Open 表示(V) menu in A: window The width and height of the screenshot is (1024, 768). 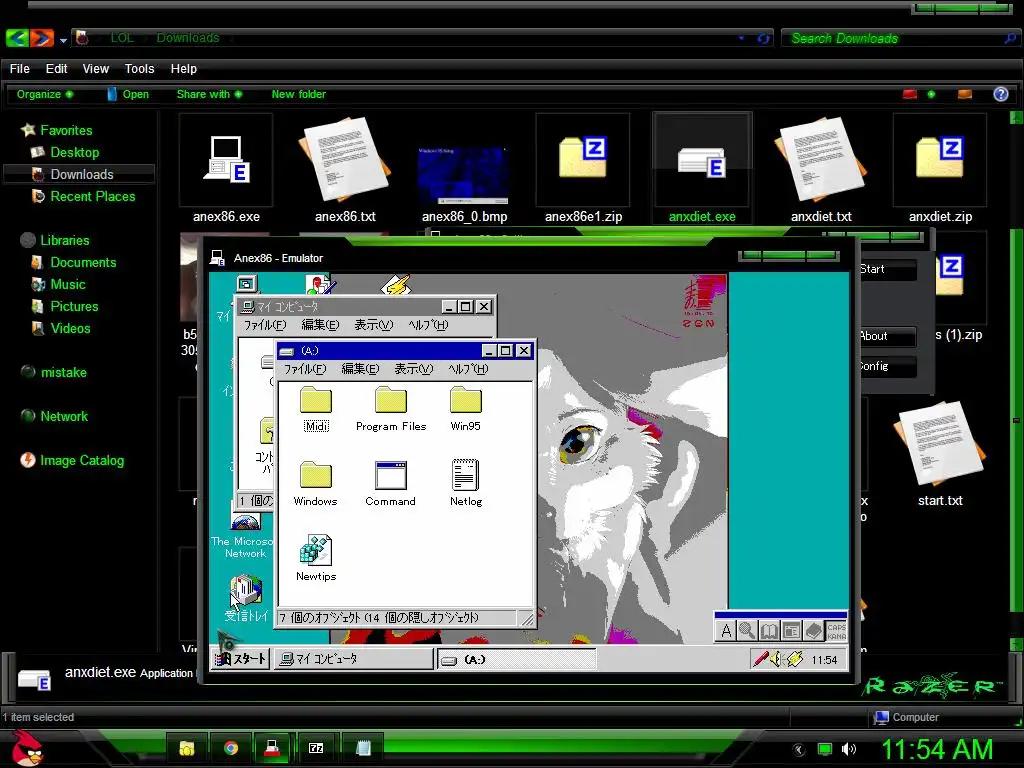click(413, 369)
